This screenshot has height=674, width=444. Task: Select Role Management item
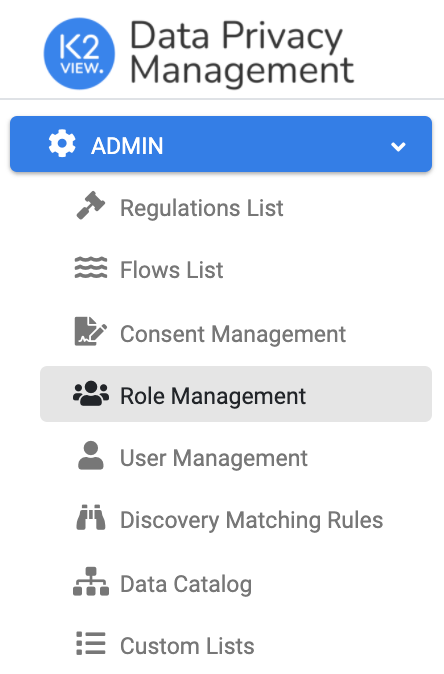[x=236, y=394]
